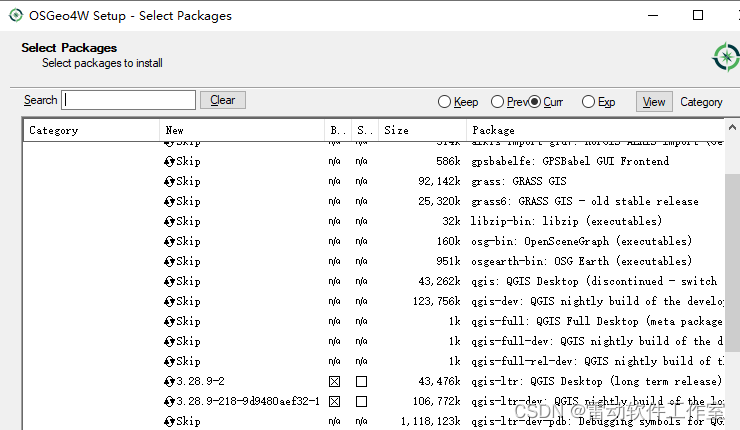740x430 pixels.
Task: Cycle version icon for qgis-full-dev package
Action: click(x=169, y=341)
